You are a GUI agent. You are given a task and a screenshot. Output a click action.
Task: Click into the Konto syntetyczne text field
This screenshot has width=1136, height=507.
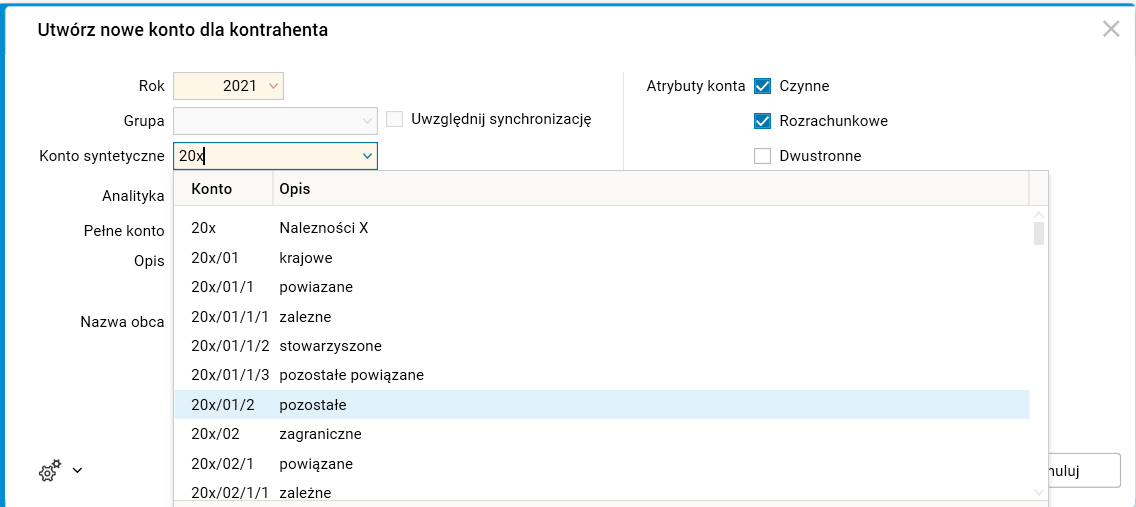click(x=265, y=156)
